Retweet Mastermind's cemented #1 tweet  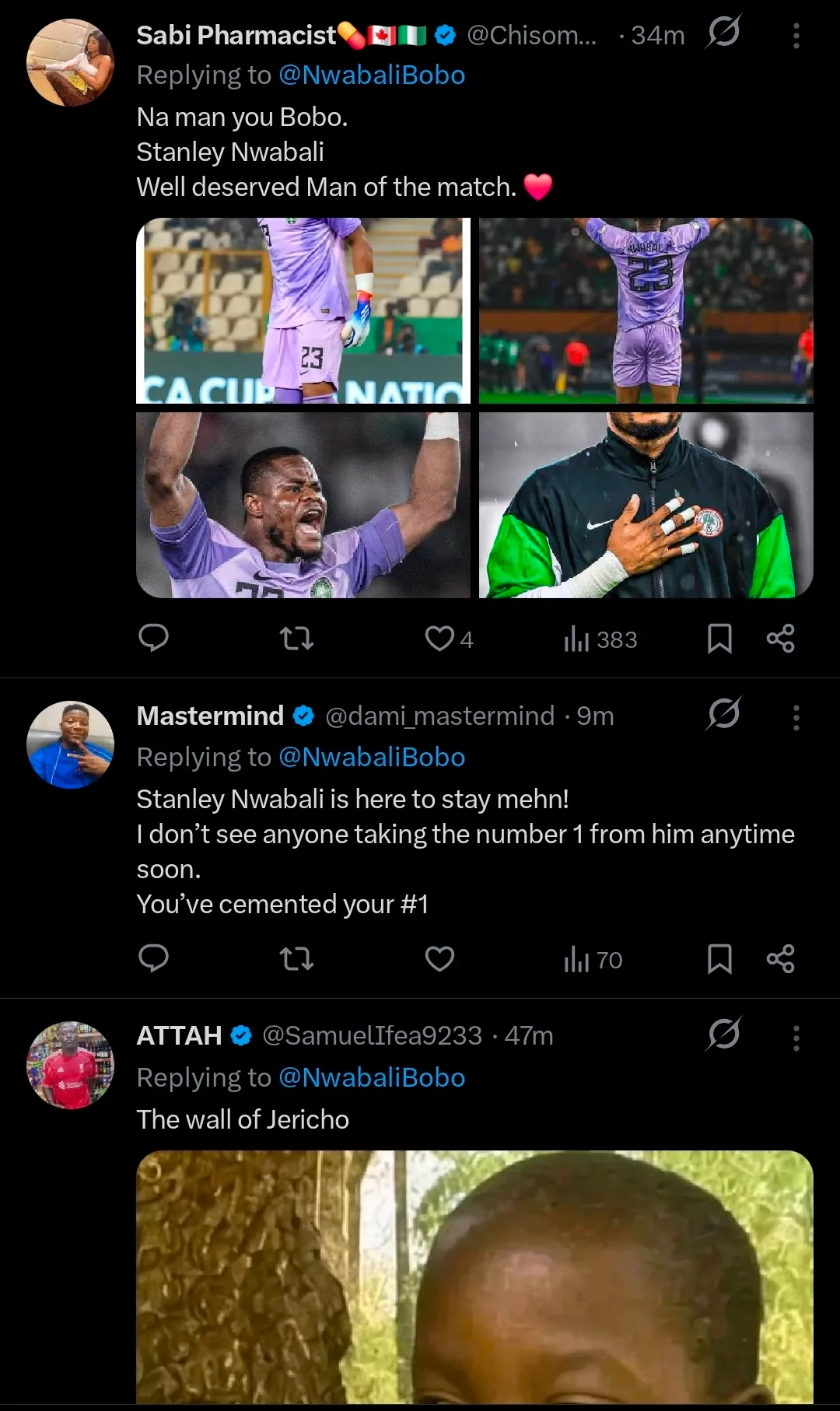[x=296, y=959]
